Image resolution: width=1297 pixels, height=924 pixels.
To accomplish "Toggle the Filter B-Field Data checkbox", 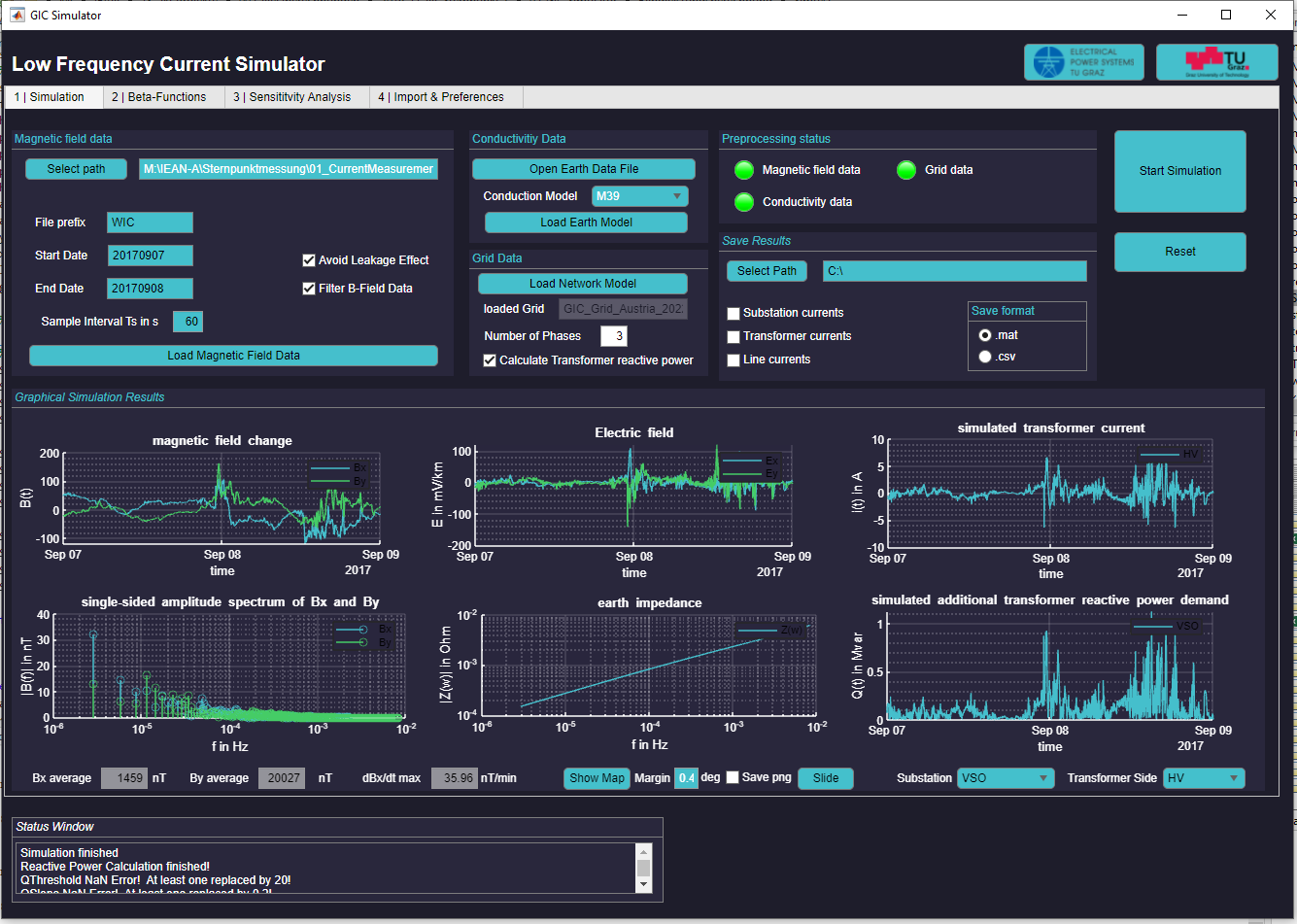I will click(x=309, y=289).
